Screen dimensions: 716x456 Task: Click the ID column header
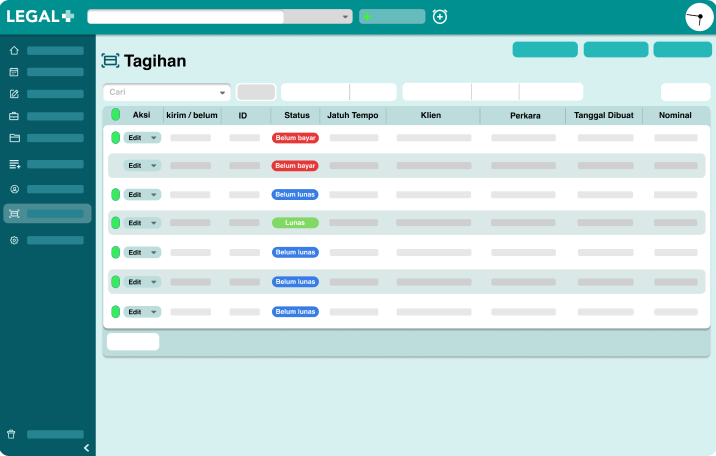(242, 115)
